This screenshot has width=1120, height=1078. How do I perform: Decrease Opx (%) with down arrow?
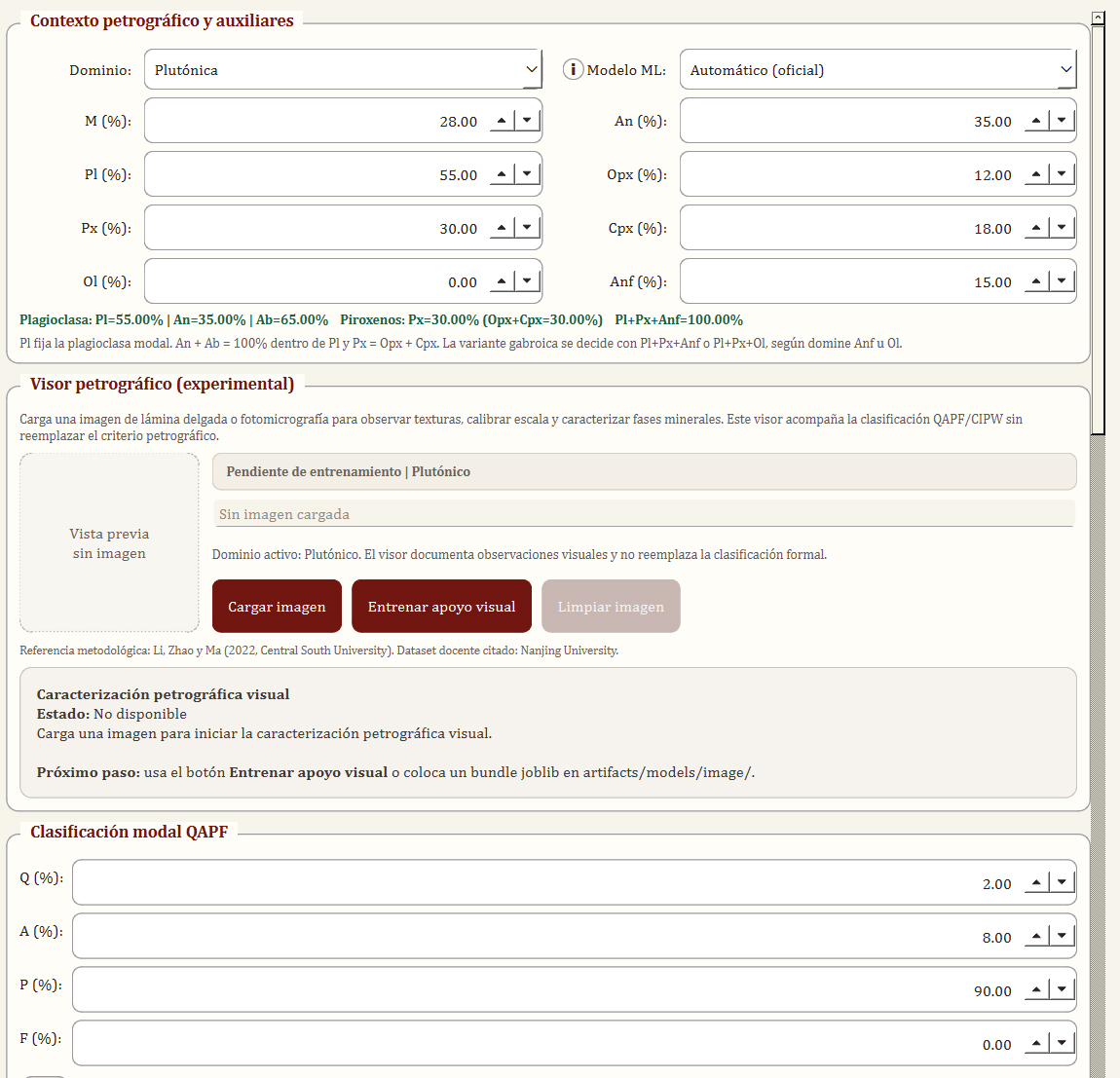click(x=1063, y=173)
